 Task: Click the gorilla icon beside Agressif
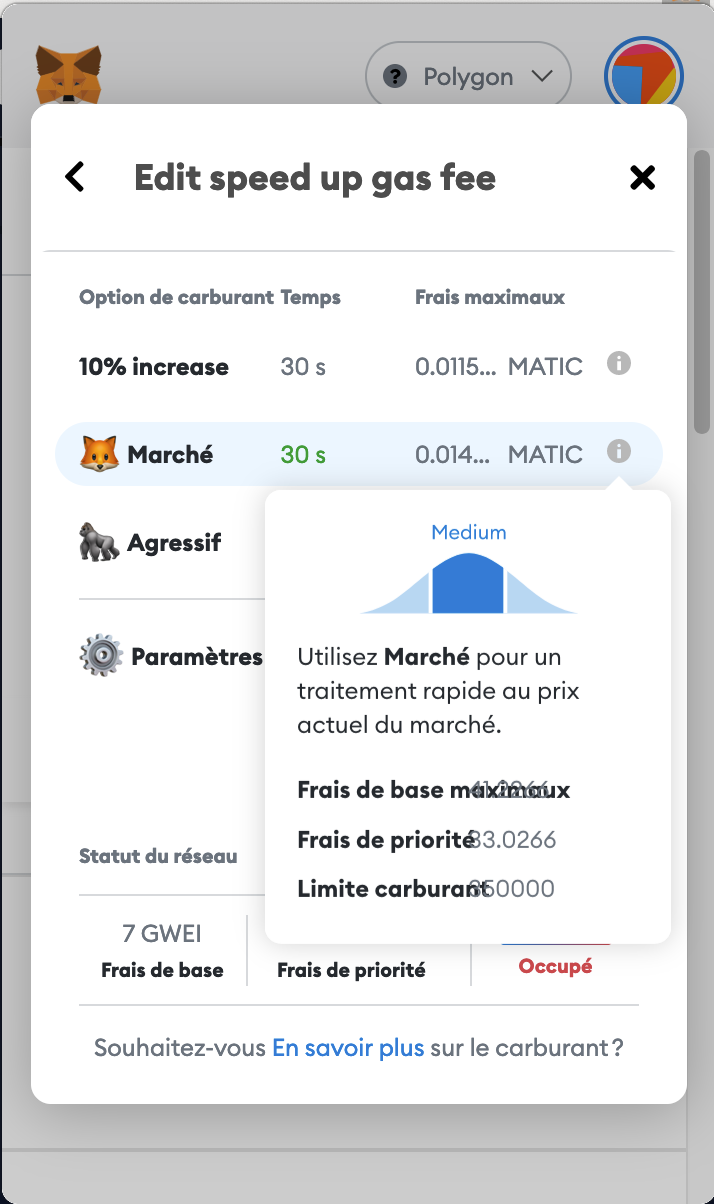point(101,542)
